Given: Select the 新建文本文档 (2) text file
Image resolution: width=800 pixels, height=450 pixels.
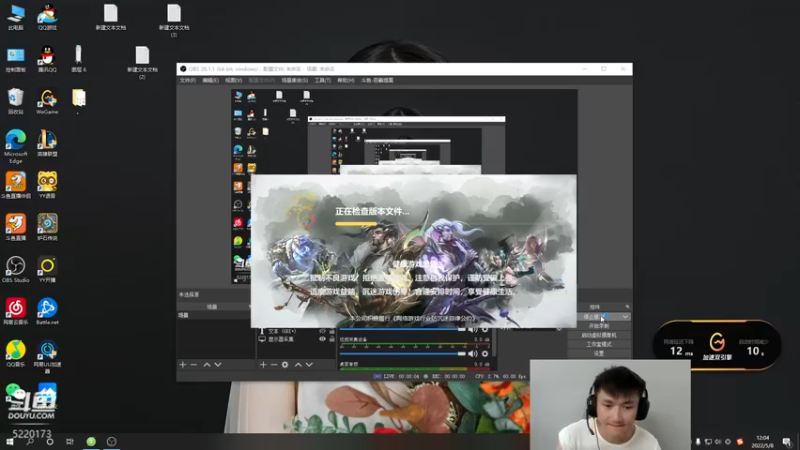Looking at the screenshot, I should (142, 63).
